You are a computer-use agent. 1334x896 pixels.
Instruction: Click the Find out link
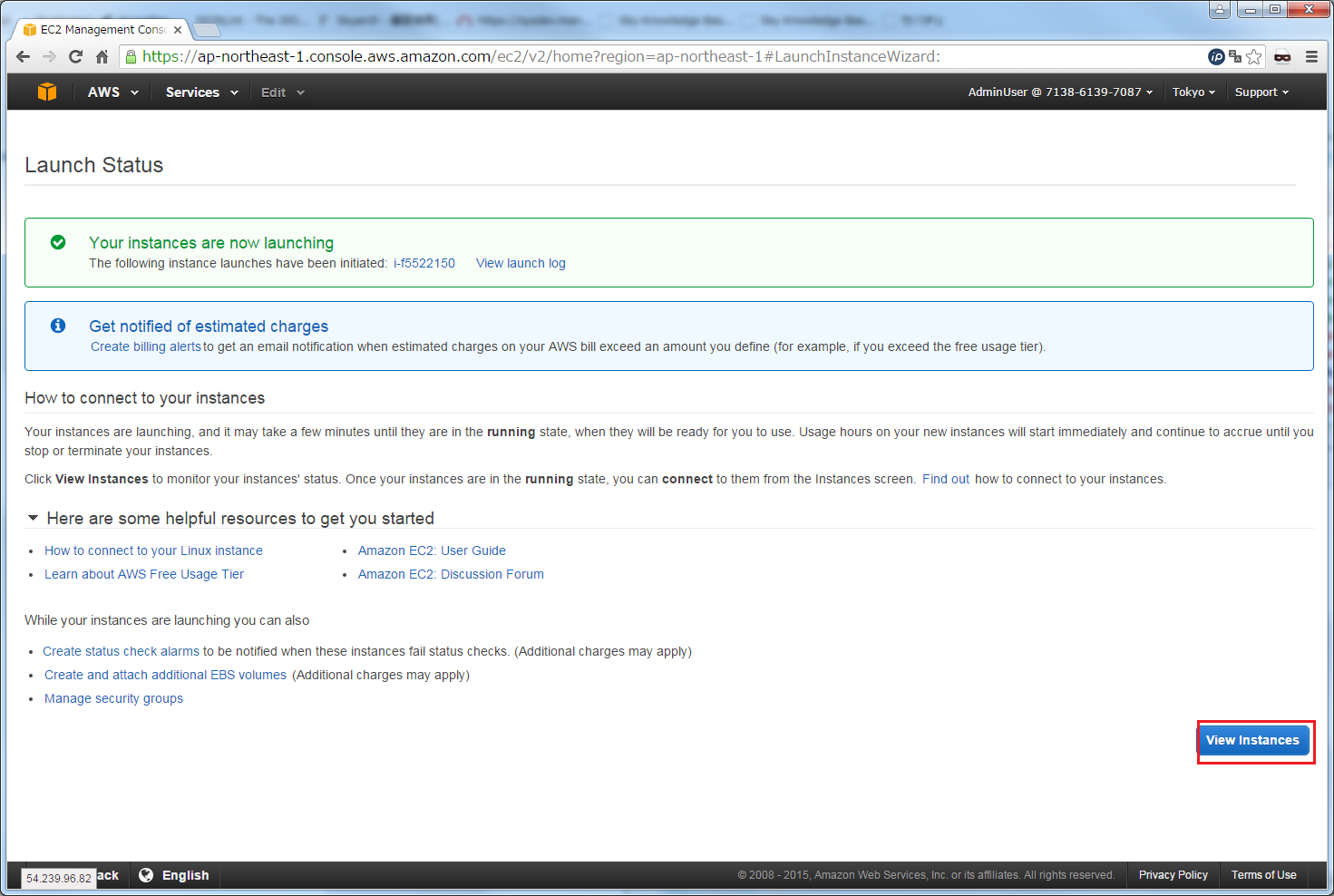click(946, 479)
